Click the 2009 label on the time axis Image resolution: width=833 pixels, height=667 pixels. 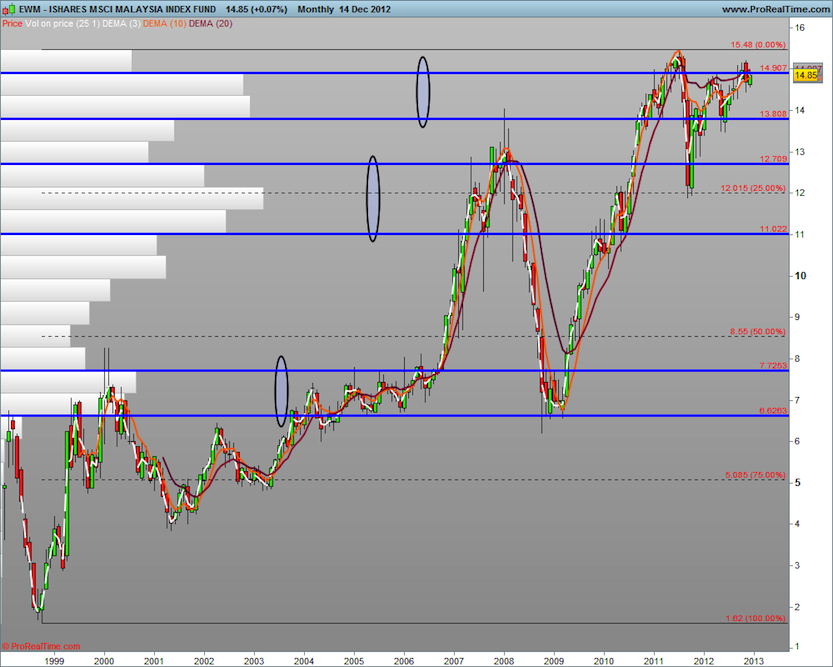pos(554,661)
